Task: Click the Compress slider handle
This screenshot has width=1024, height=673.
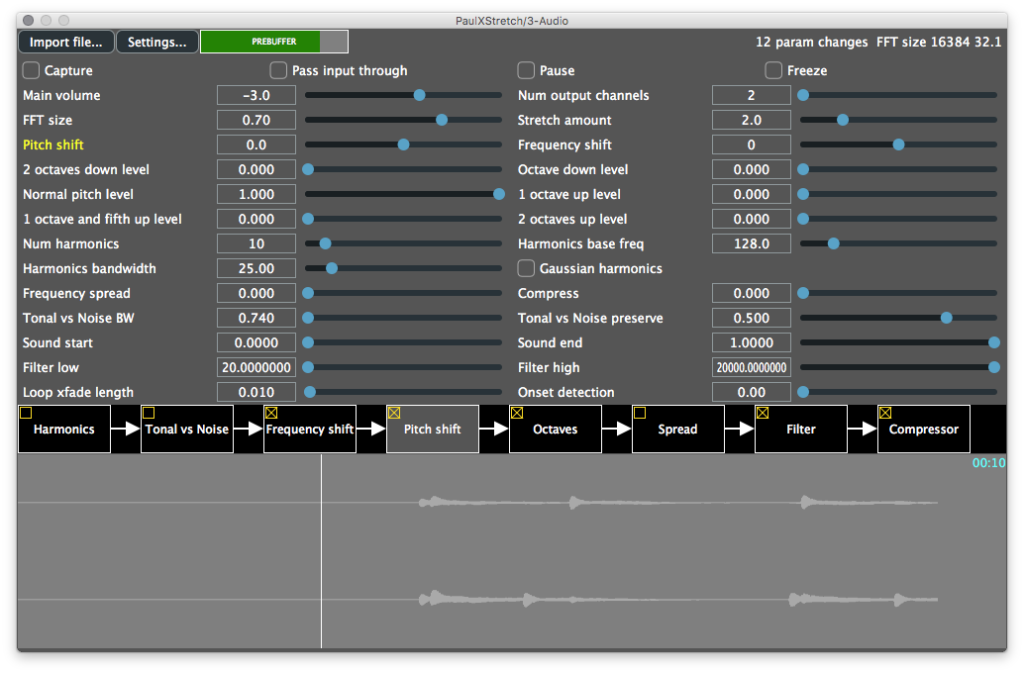Action: click(x=803, y=293)
